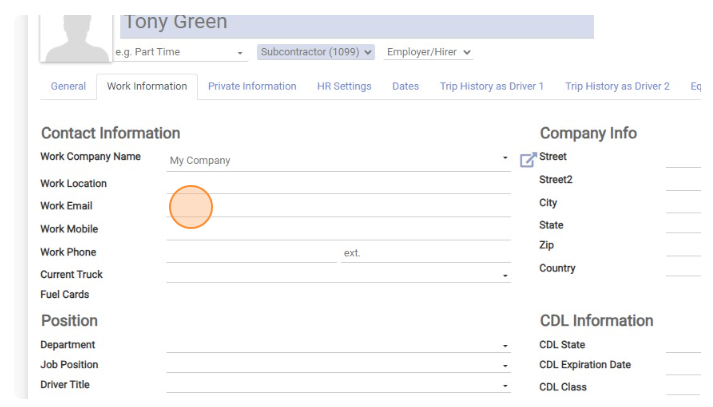
Task: Switch to the General tab
Action: 68,86
